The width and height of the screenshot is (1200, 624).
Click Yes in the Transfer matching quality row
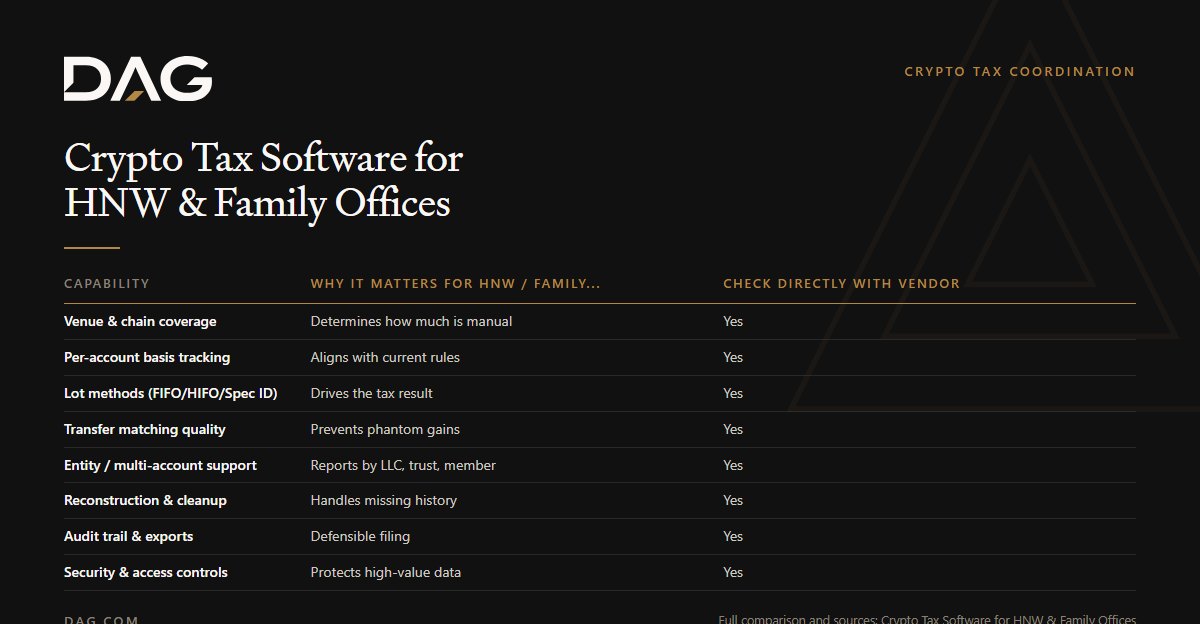733,430
